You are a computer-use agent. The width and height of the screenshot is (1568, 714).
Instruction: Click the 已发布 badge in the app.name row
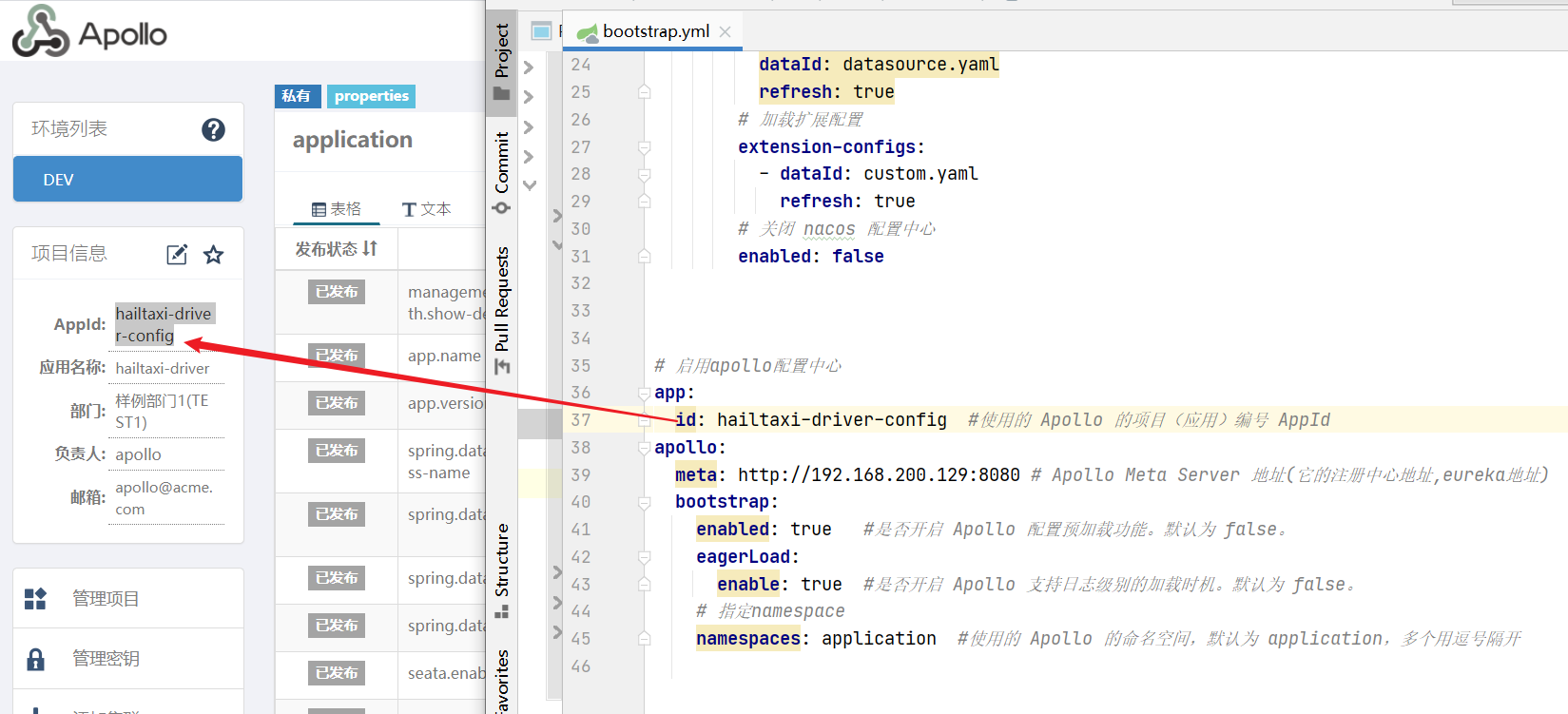[337, 356]
